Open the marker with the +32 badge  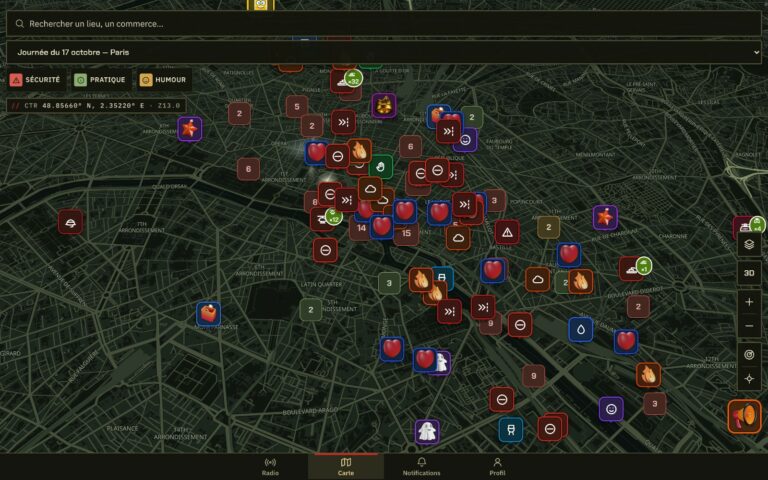coord(343,81)
